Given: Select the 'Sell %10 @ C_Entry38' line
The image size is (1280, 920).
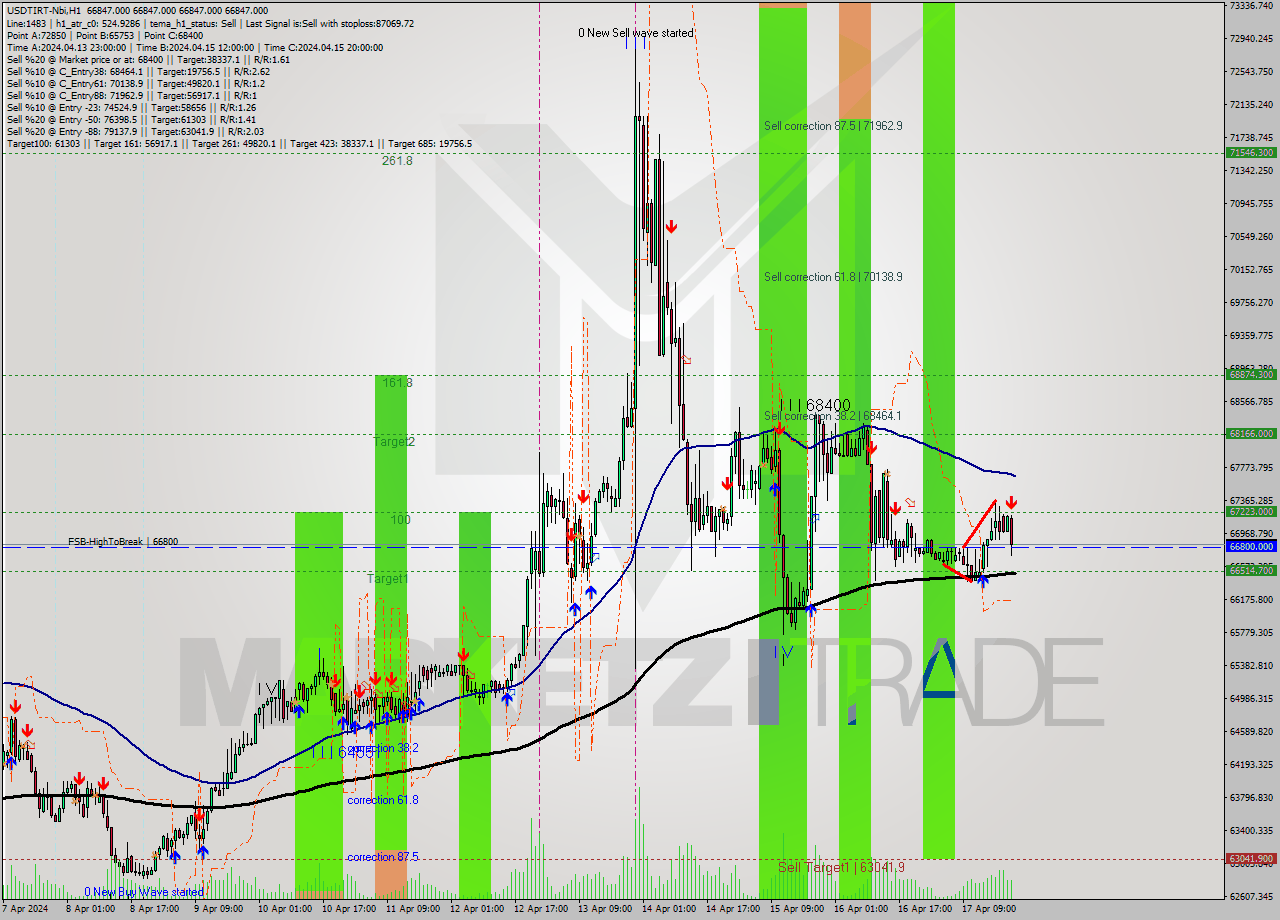Looking at the screenshot, I should [x=137, y=71].
